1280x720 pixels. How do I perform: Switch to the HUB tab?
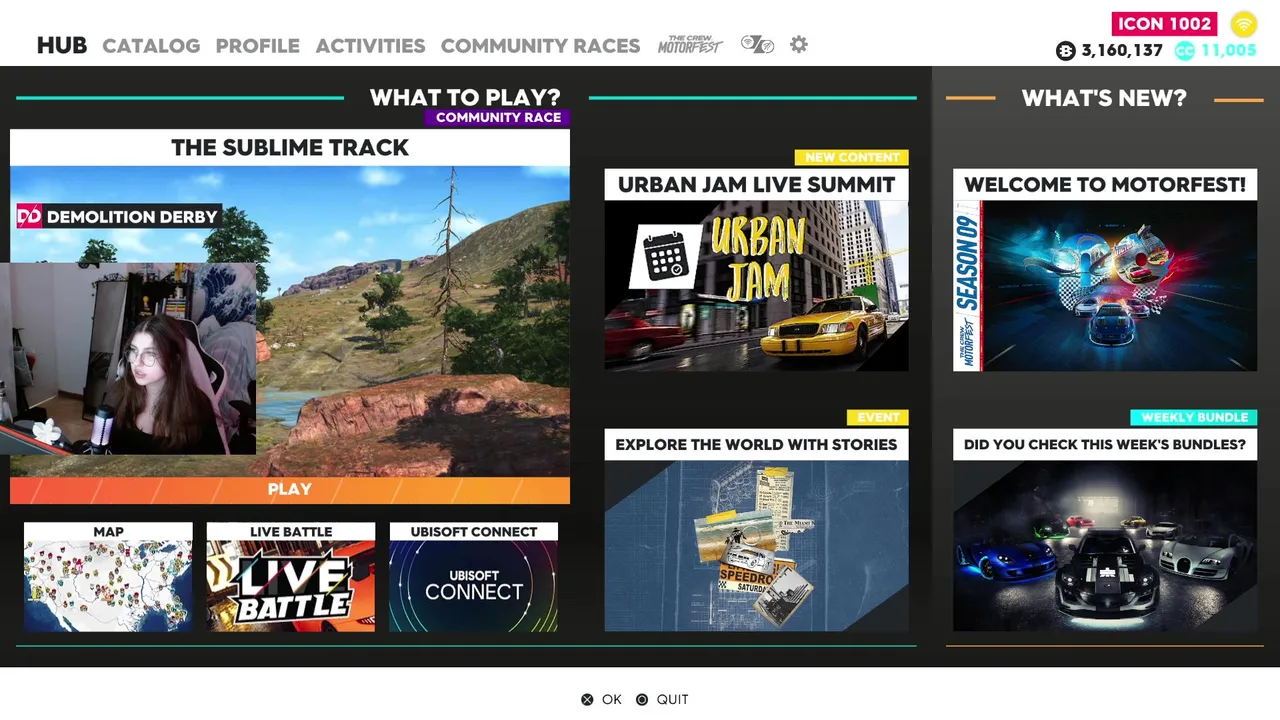click(62, 46)
